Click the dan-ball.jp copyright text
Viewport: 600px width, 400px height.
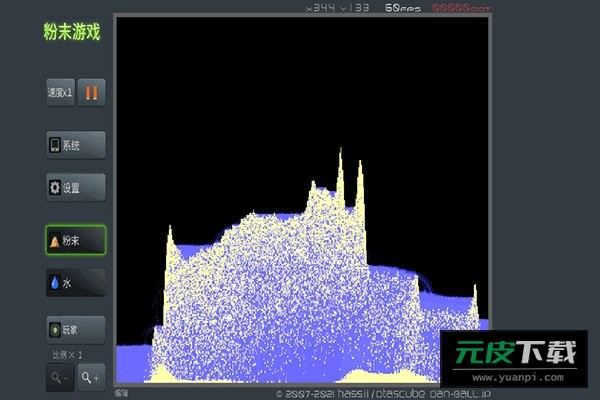click(383, 393)
